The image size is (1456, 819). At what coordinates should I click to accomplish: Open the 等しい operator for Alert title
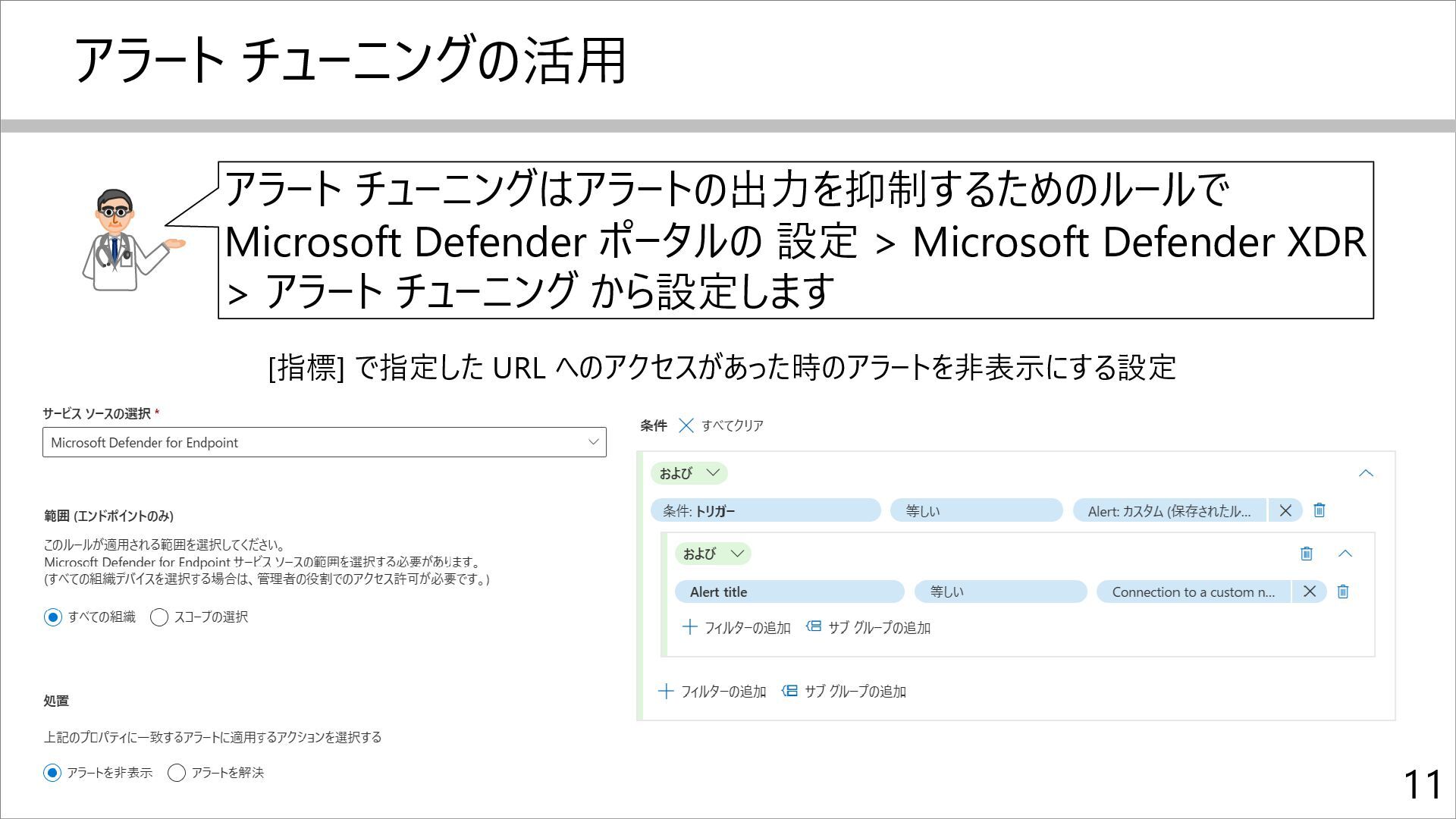click(x=1000, y=591)
